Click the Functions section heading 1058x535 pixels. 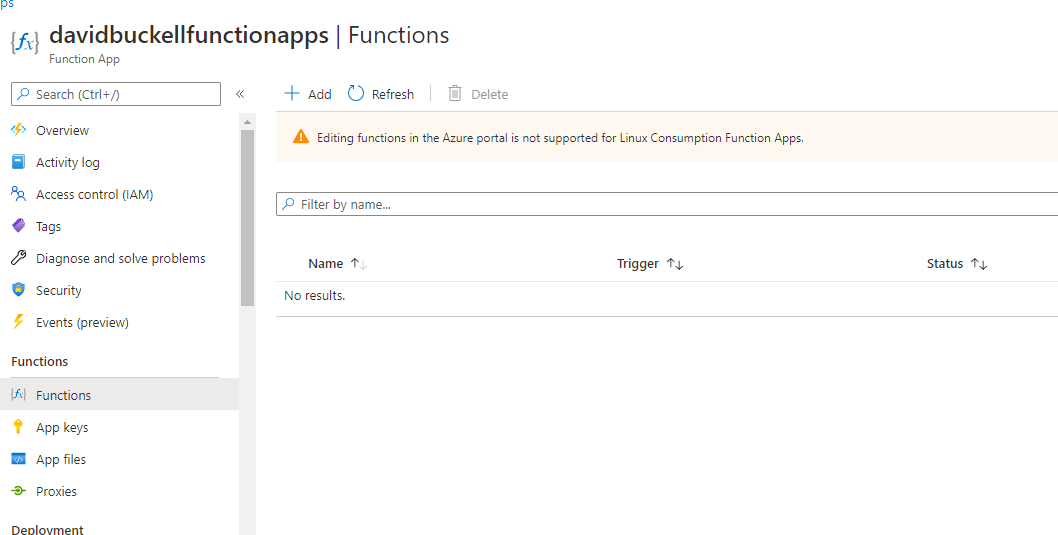[x=40, y=362]
